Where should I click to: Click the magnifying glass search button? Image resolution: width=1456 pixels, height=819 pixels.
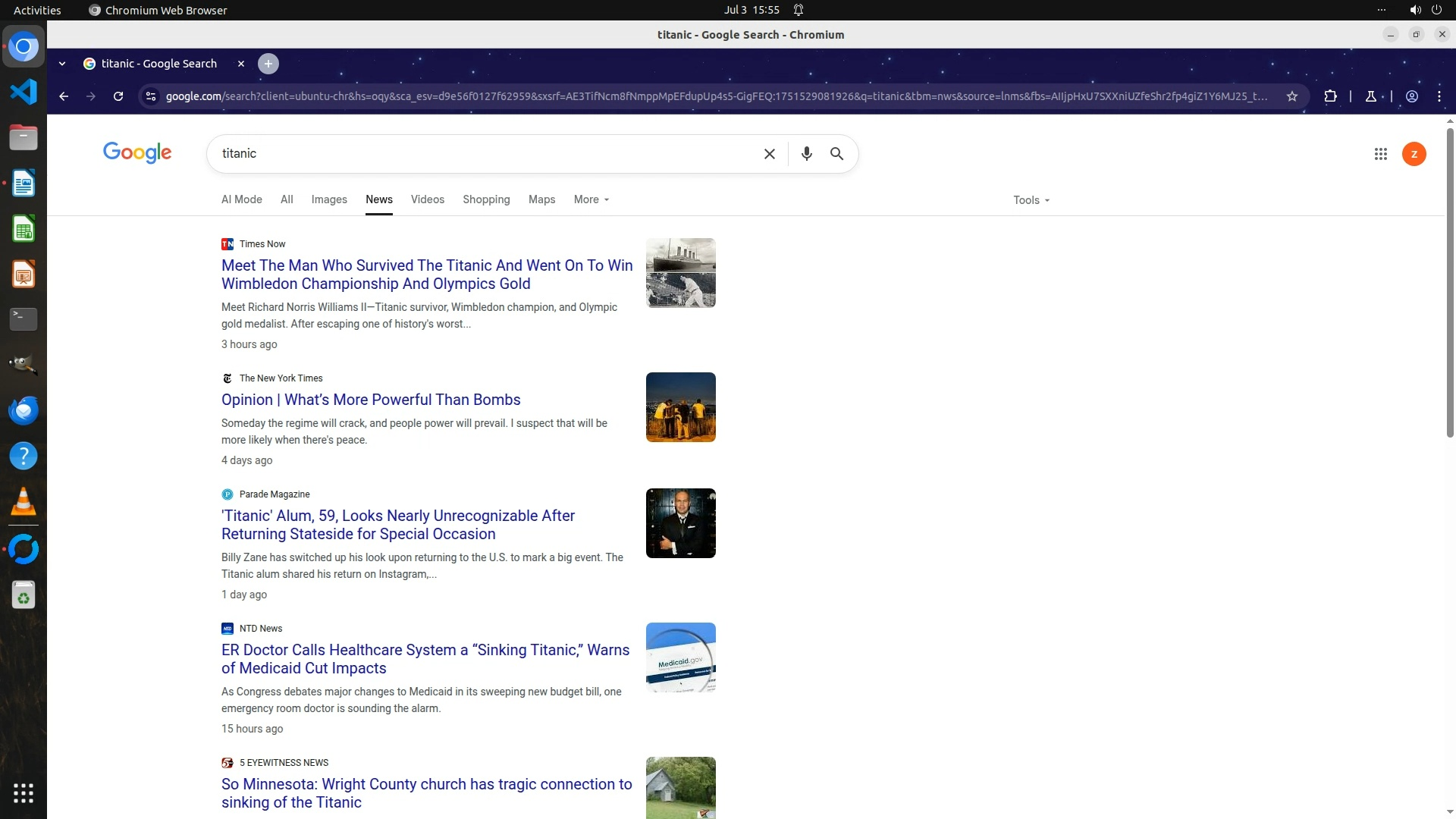click(836, 154)
